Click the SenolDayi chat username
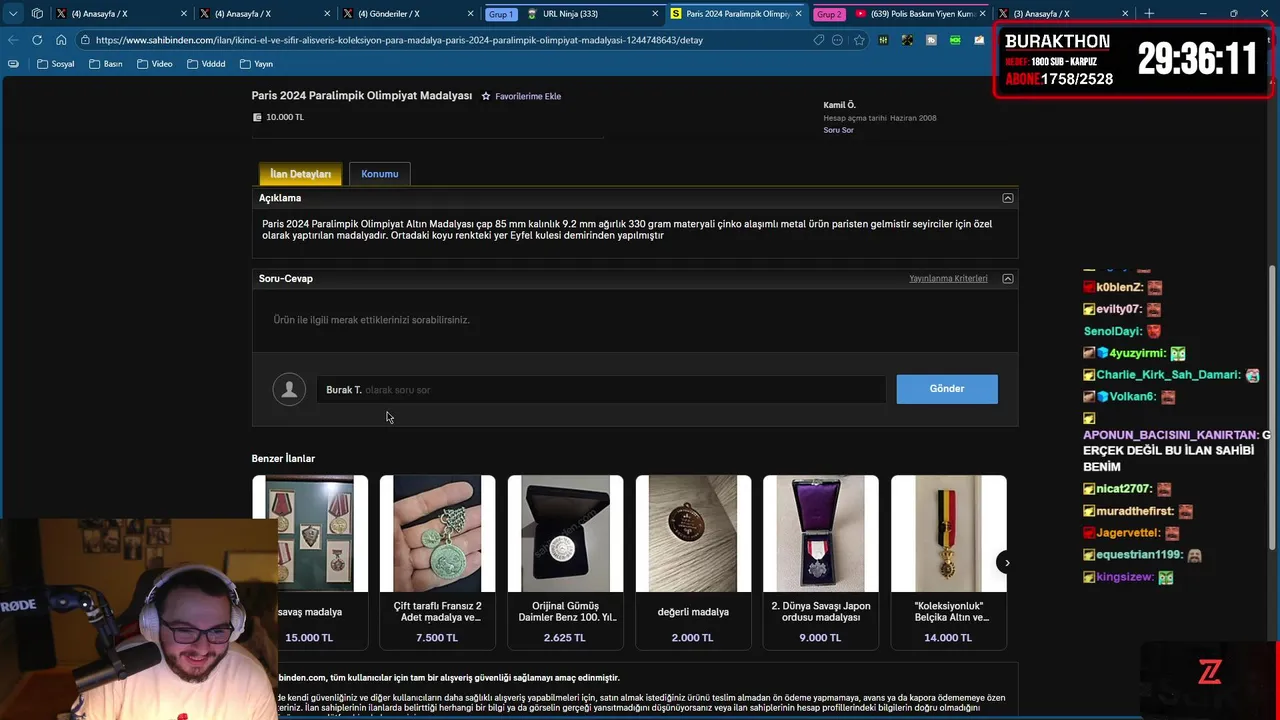This screenshot has width=1280, height=720. (x=1113, y=331)
